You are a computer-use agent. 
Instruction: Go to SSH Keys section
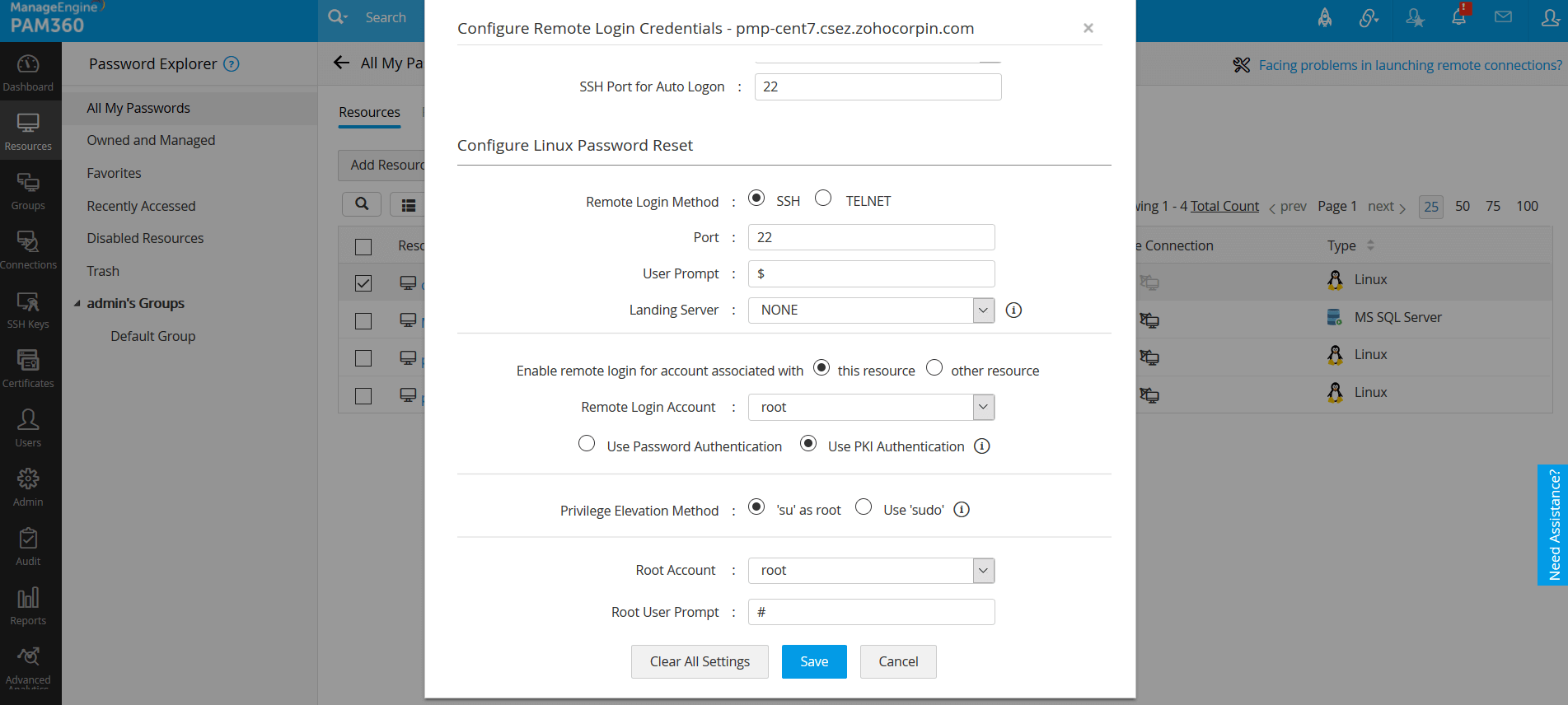tap(28, 310)
